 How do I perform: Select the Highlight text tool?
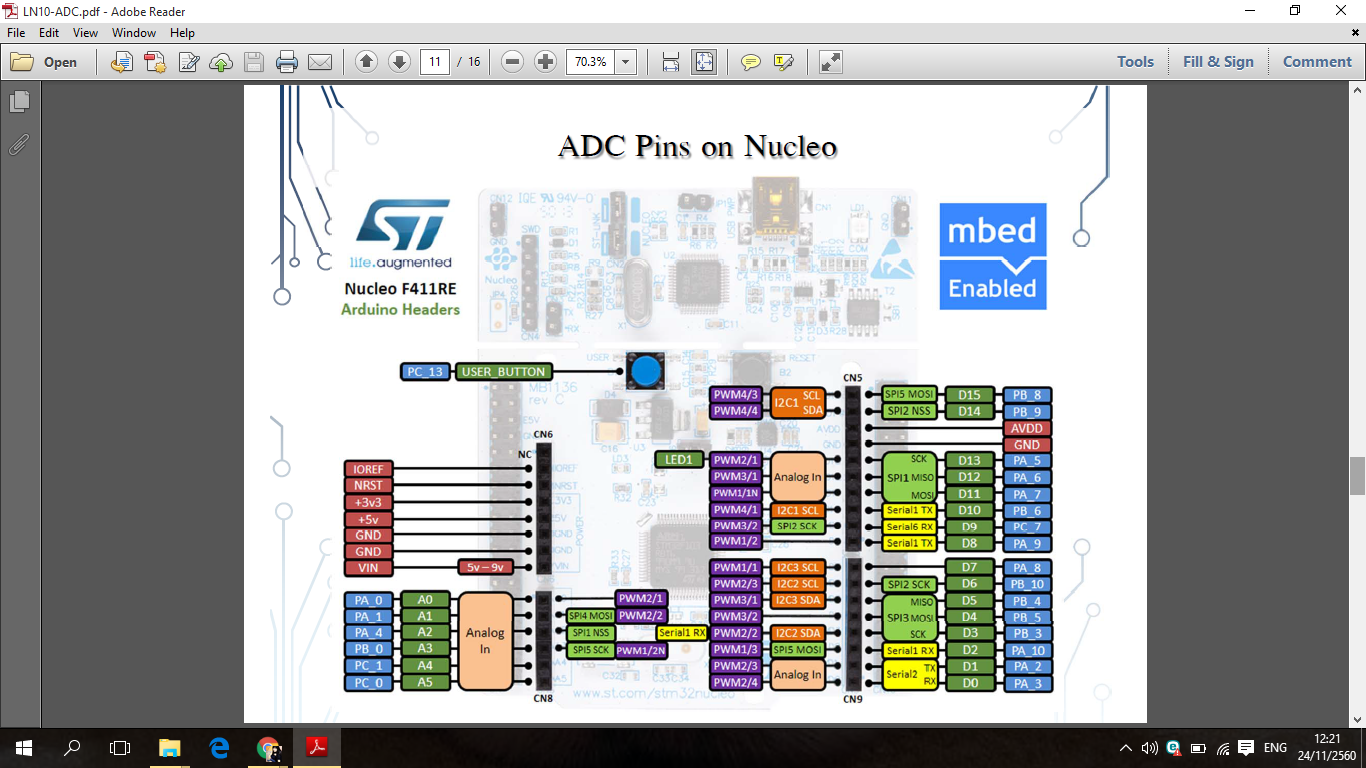pos(784,62)
